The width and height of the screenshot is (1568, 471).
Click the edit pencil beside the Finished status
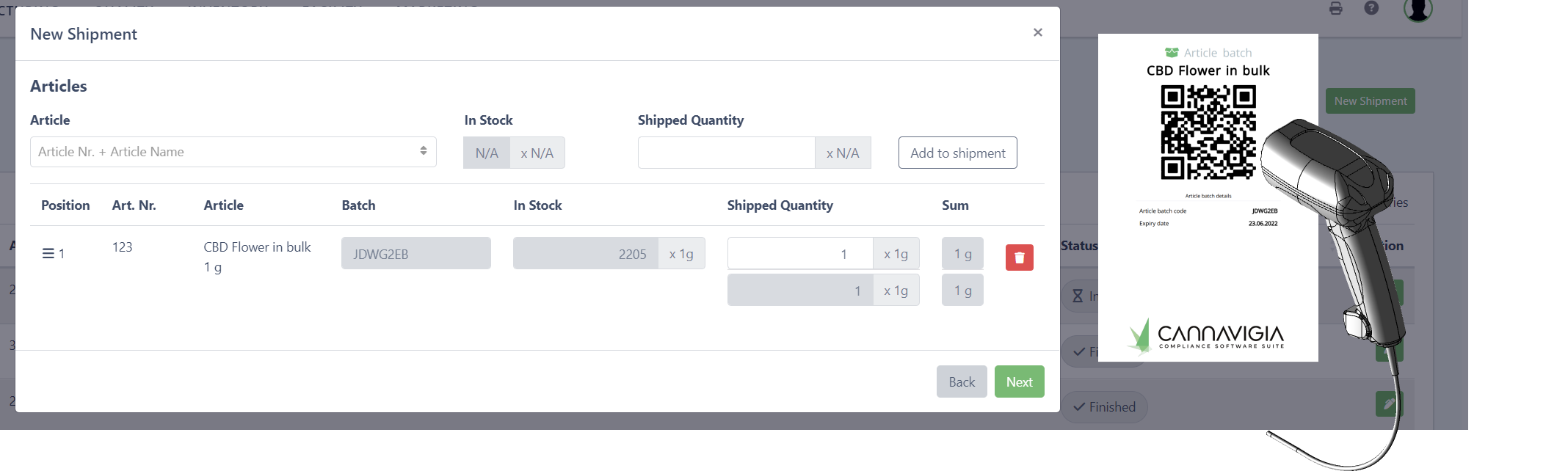(x=1387, y=404)
